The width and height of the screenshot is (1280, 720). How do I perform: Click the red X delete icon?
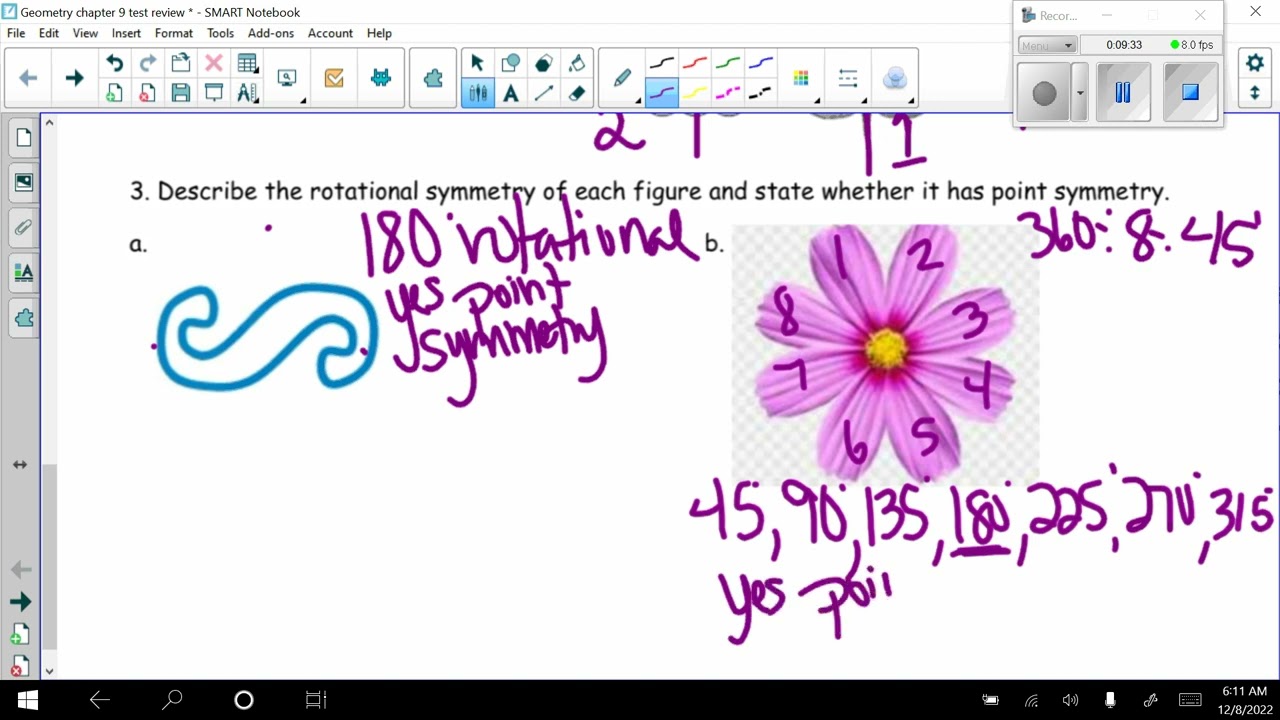pos(213,64)
